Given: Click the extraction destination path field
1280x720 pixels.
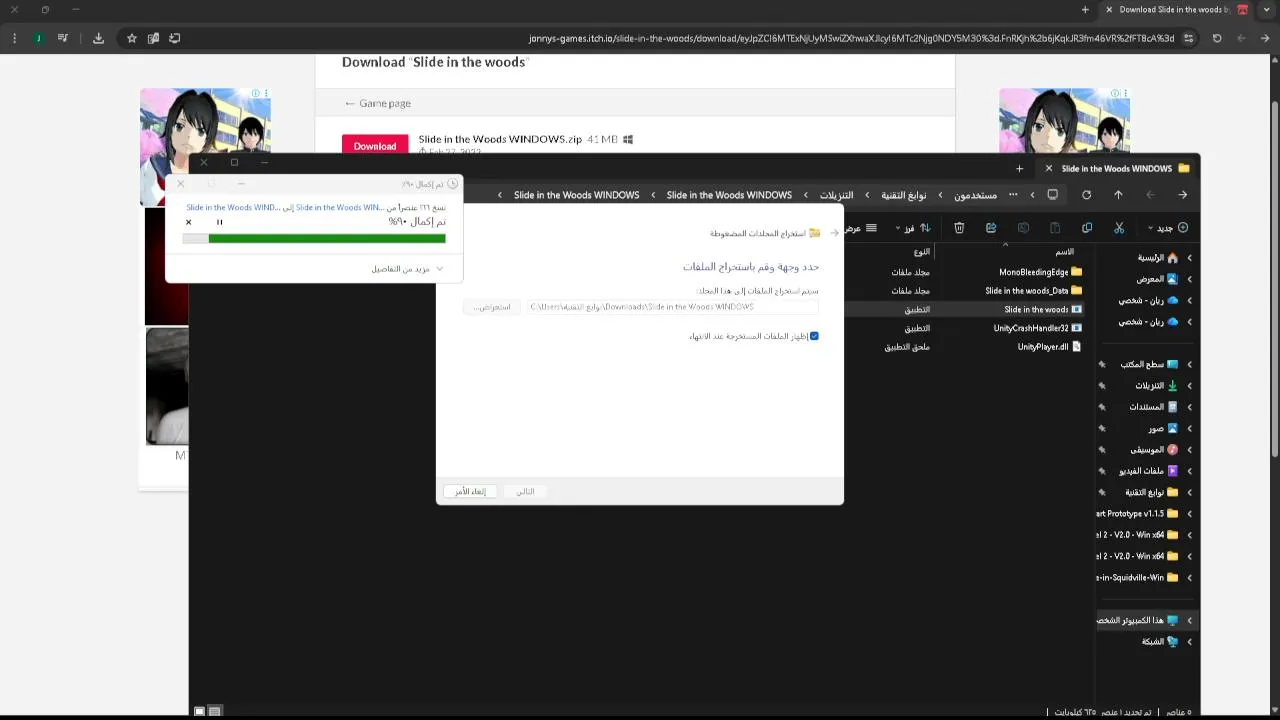Looking at the screenshot, I should click(672, 306).
